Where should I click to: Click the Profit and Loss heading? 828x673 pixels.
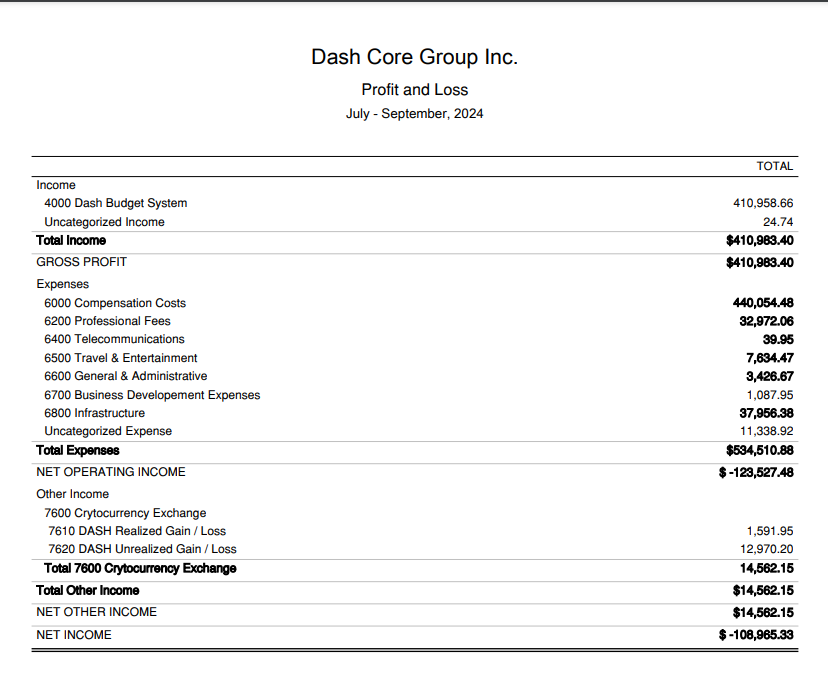tap(415, 90)
